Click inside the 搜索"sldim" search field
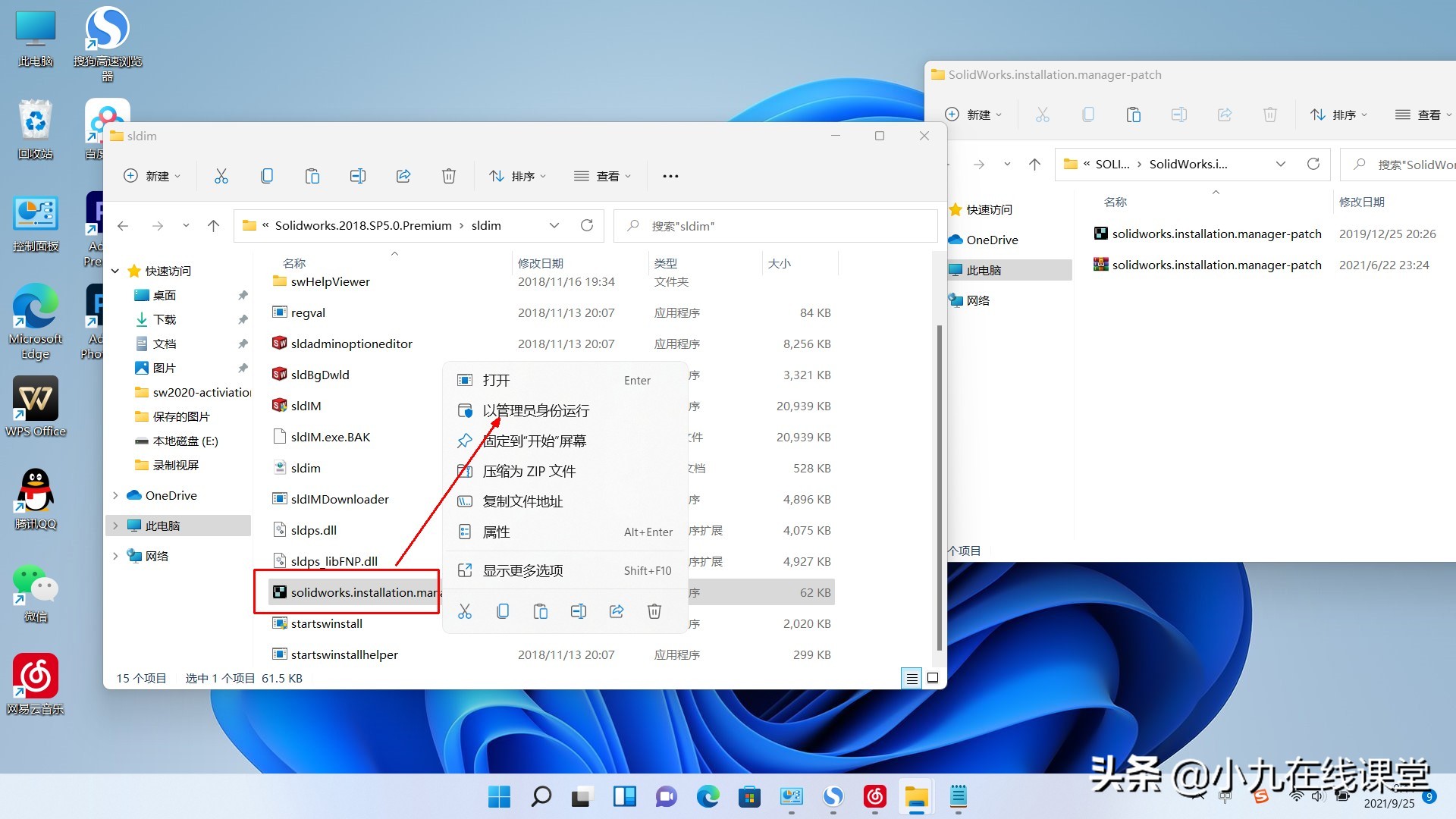The width and height of the screenshot is (1456, 819). pyautogui.click(x=758, y=225)
